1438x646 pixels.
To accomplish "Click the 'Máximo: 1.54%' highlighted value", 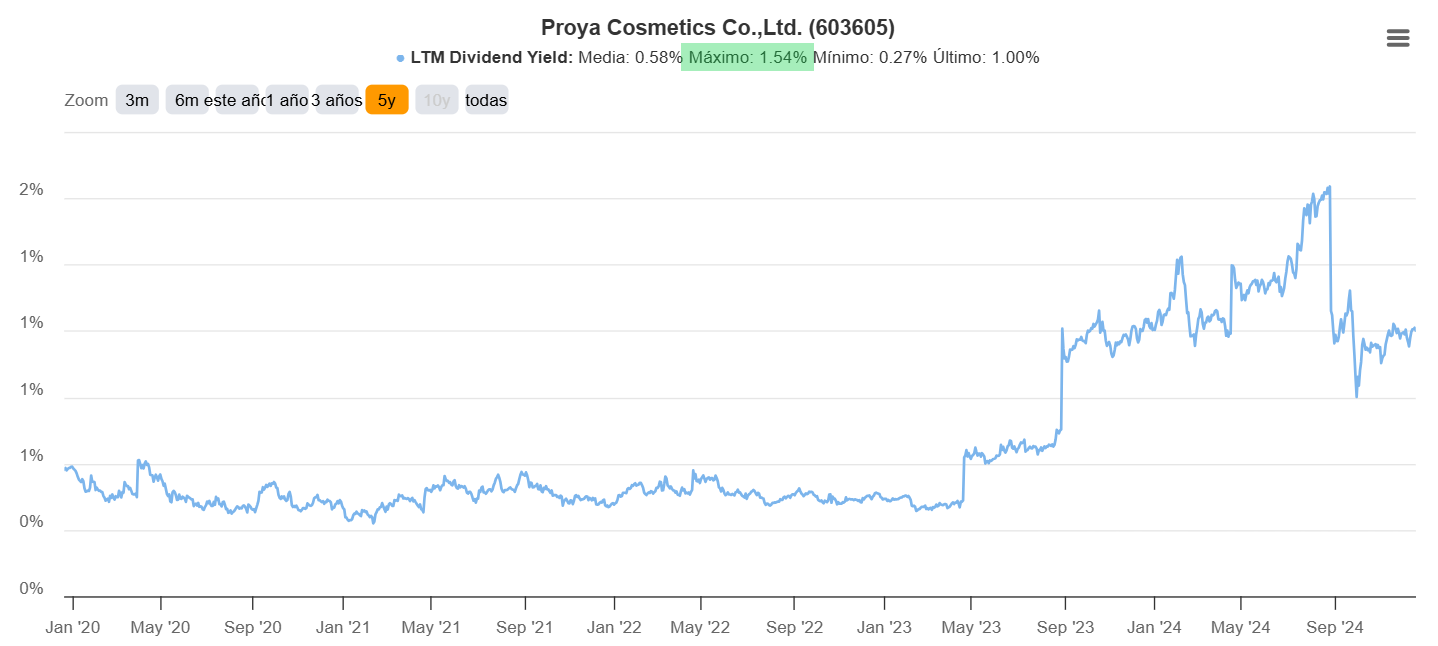I will point(747,58).
